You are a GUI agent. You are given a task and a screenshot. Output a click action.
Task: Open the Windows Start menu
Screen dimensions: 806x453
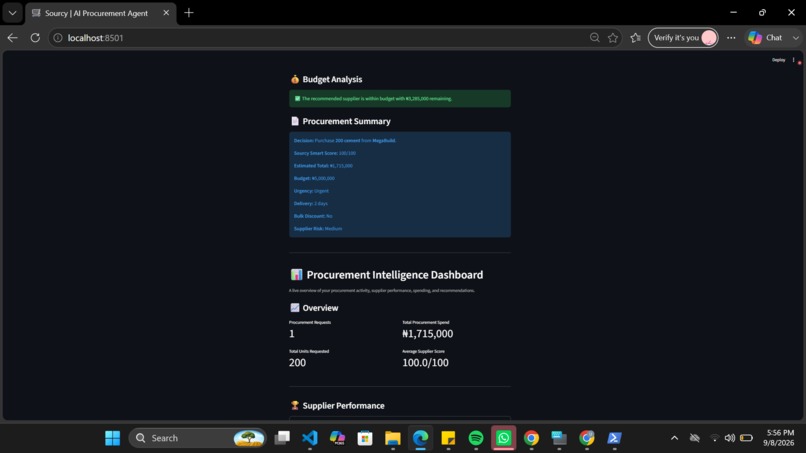[x=113, y=438]
